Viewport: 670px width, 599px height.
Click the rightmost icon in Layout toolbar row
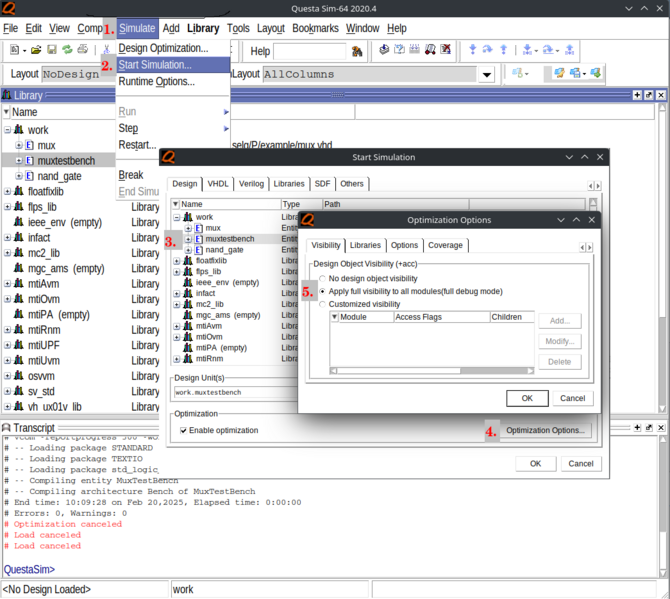pyautogui.click(x=596, y=73)
